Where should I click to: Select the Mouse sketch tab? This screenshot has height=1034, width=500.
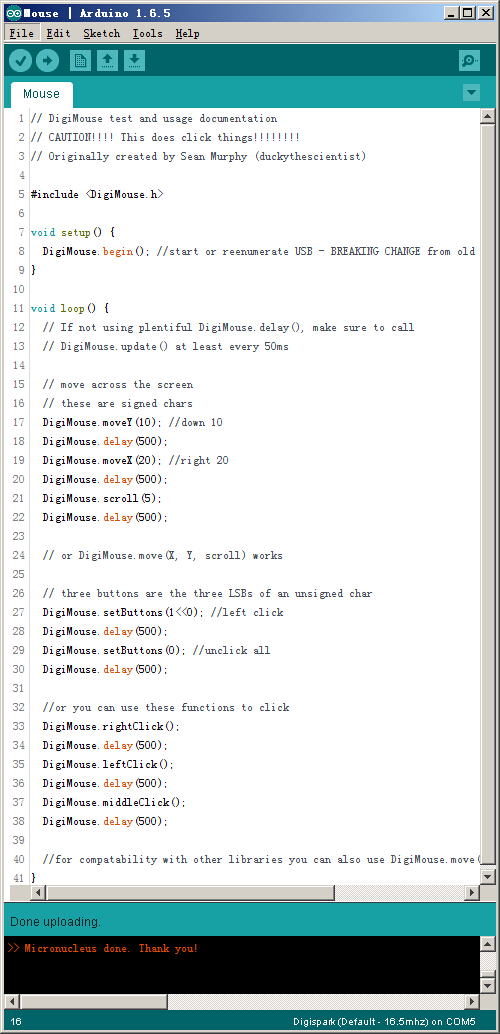click(42, 94)
